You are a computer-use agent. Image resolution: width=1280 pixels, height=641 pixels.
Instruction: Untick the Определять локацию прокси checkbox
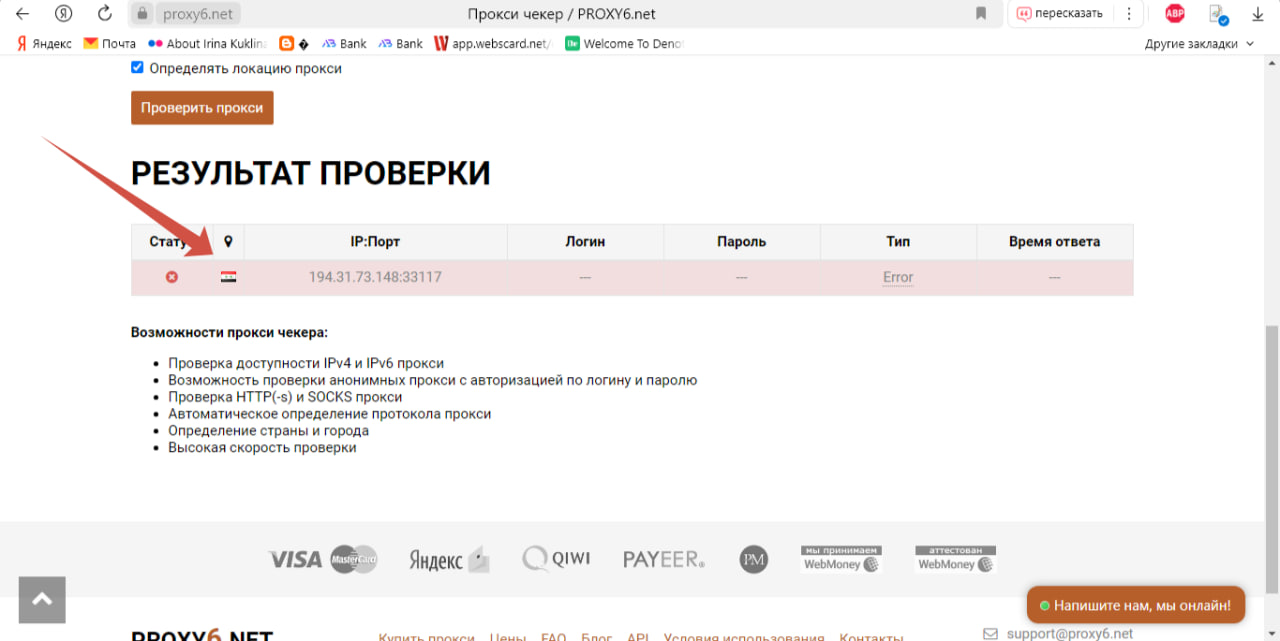[x=137, y=68]
